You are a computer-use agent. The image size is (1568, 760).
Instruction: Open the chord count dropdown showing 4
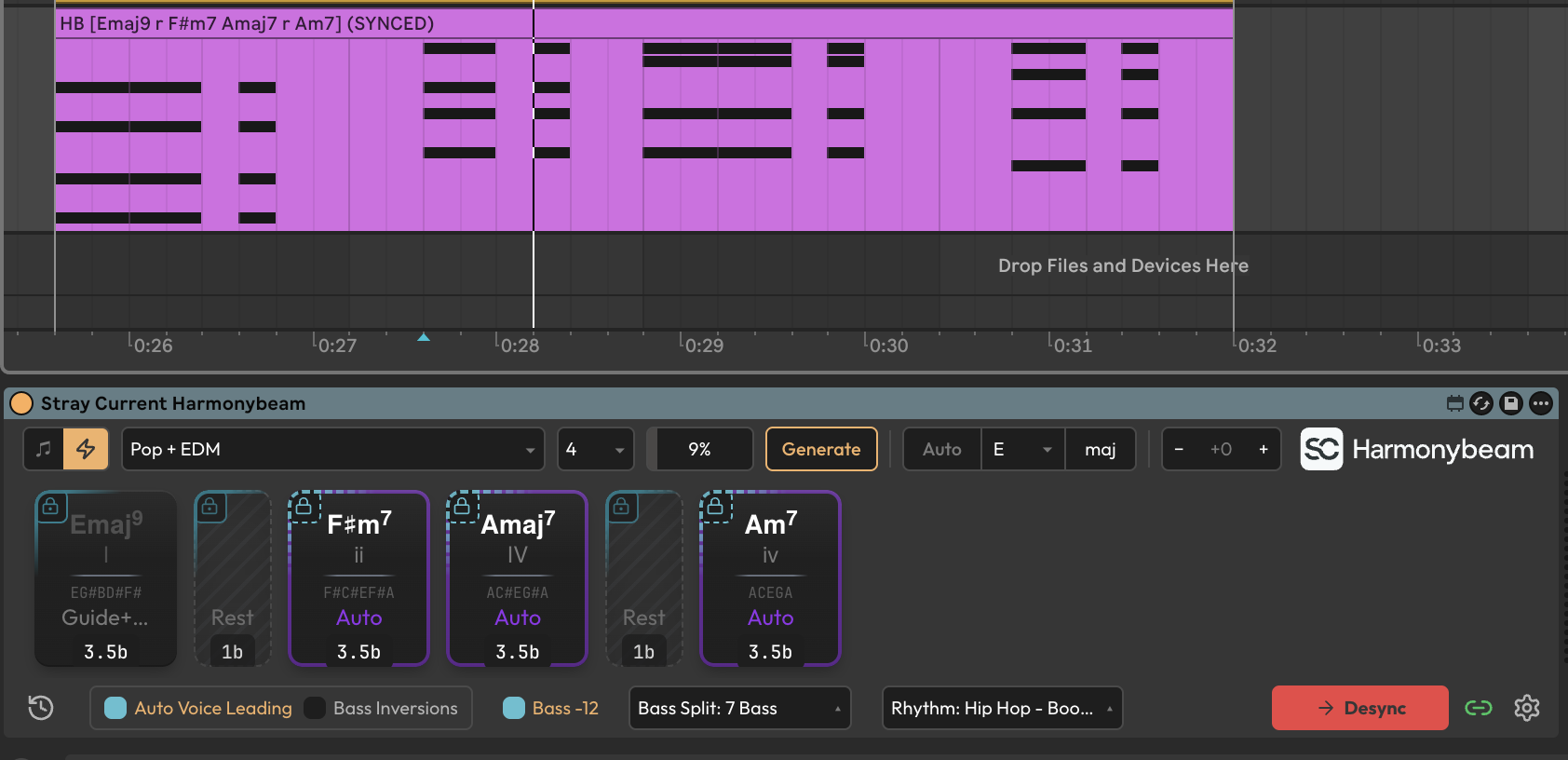click(596, 449)
